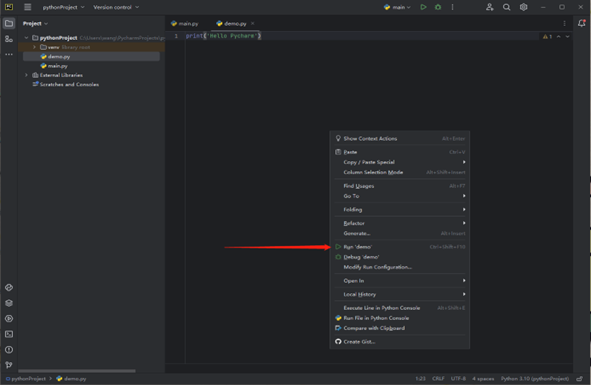Open the Refactor submenu
This screenshot has width=591, height=385.
(400, 223)
